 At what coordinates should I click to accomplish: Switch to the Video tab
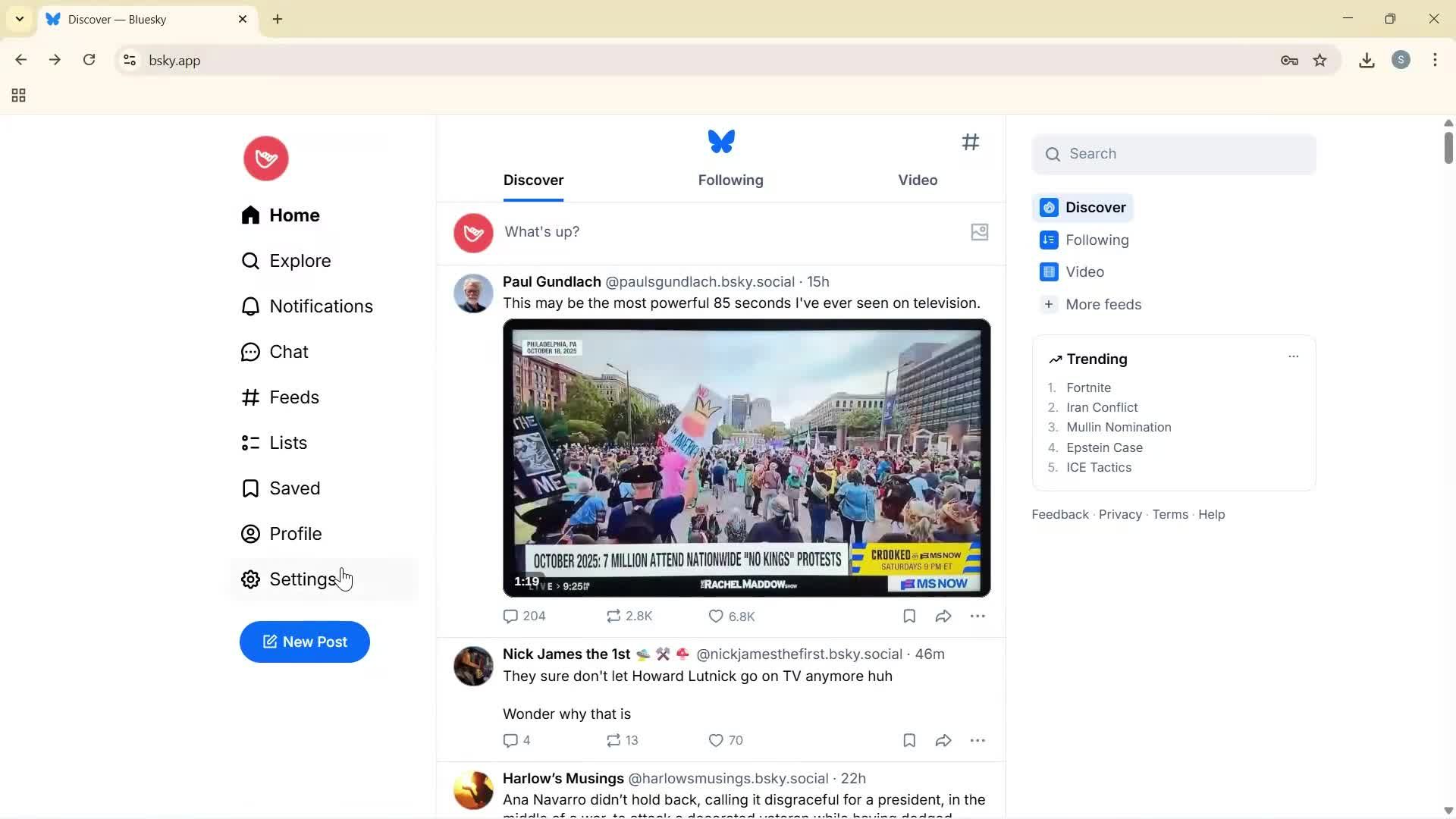coord(917,180)
